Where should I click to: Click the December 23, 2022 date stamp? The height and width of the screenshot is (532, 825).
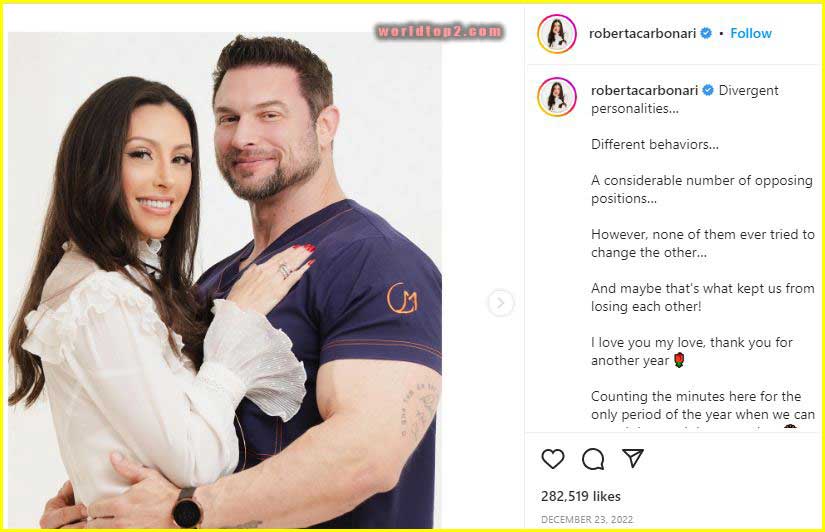pyautogui.click(x=587, y=519)
